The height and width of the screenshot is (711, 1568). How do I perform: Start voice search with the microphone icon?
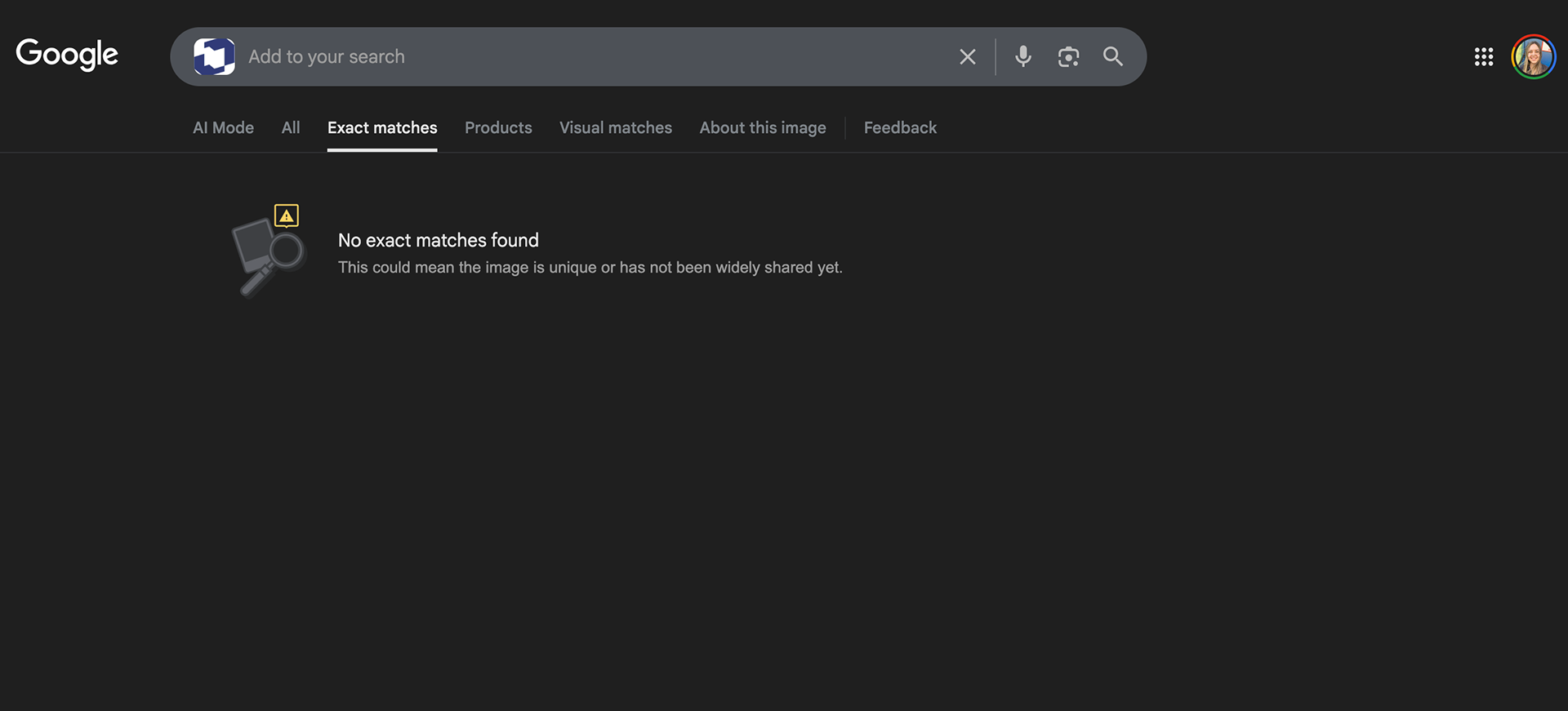point(1022,56)
